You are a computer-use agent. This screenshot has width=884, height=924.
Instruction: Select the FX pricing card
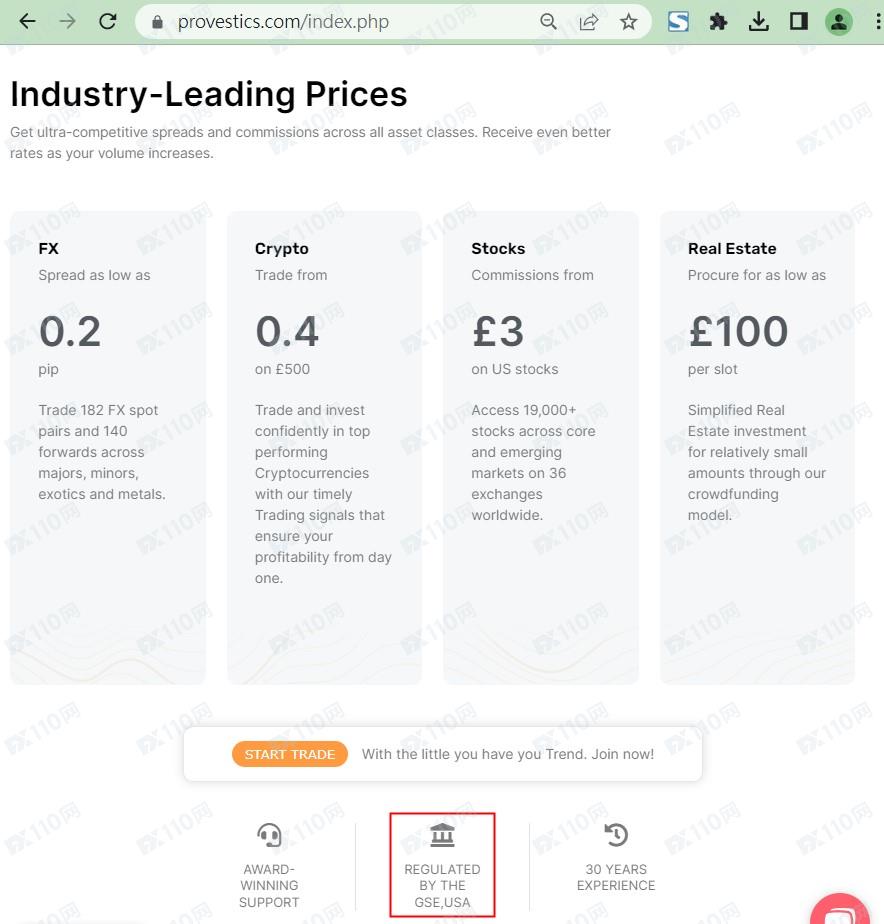click(x=108, y=447)
